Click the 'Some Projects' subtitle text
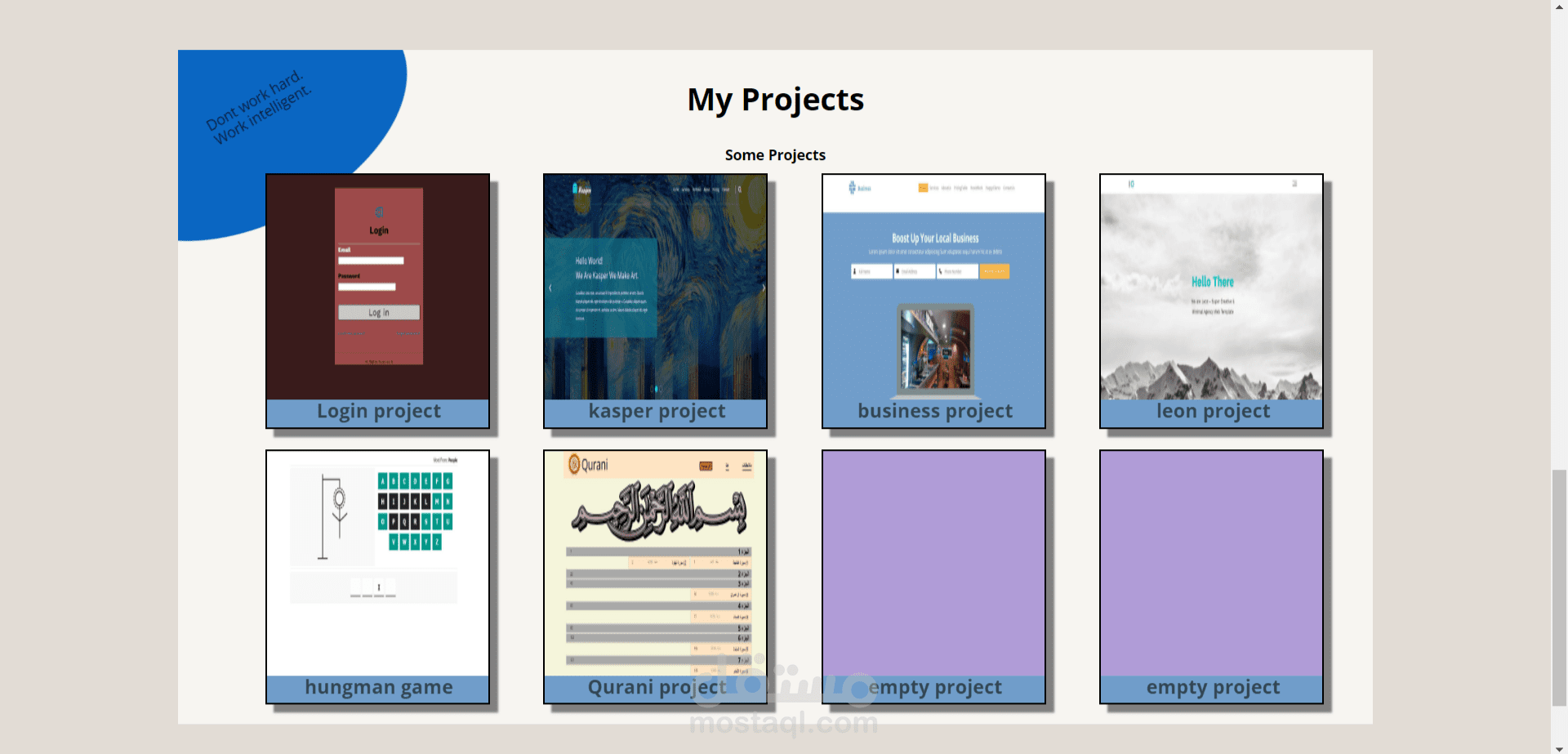The image size is (1568, 754). [775, 155]
